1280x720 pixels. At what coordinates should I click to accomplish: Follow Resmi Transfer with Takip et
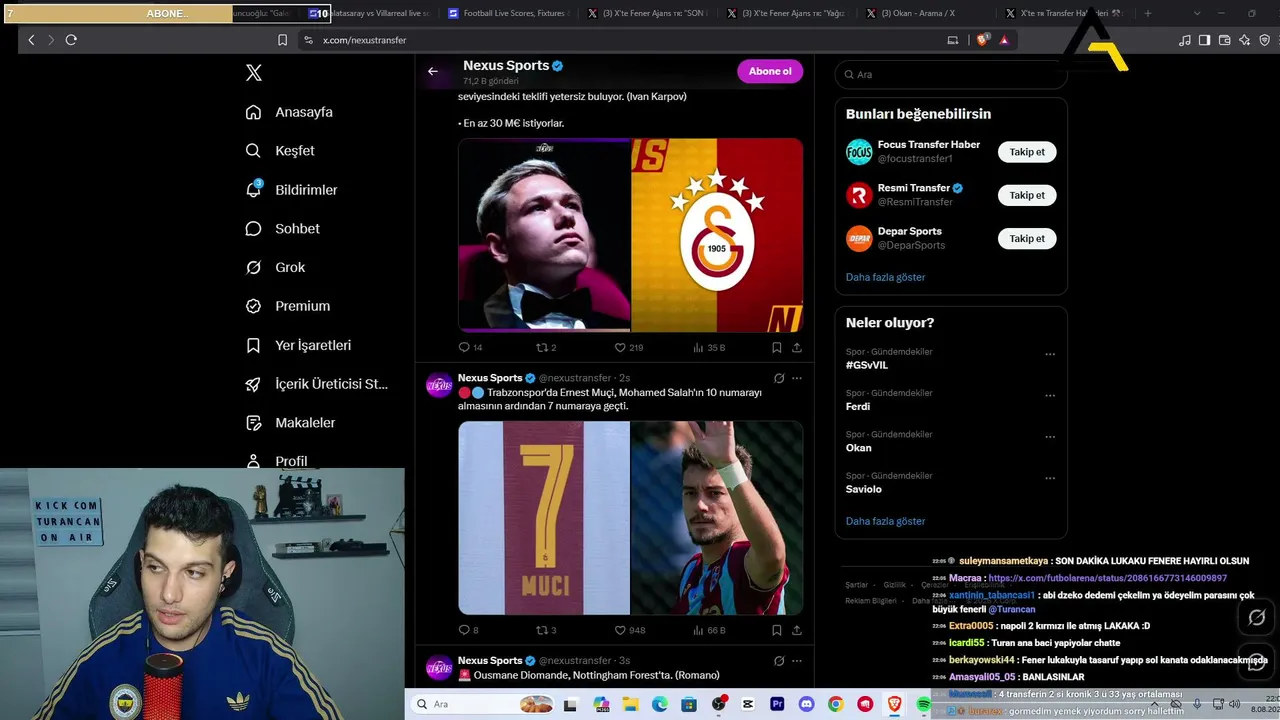pos(1027,195)
